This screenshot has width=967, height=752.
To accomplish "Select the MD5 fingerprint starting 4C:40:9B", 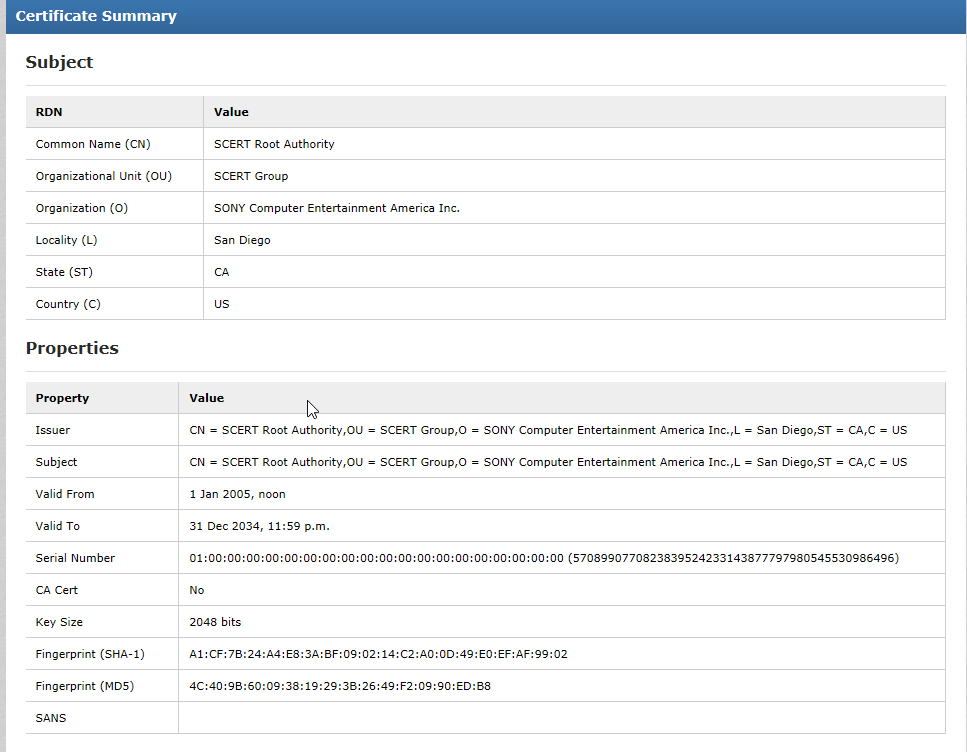I will click(340, 687).
